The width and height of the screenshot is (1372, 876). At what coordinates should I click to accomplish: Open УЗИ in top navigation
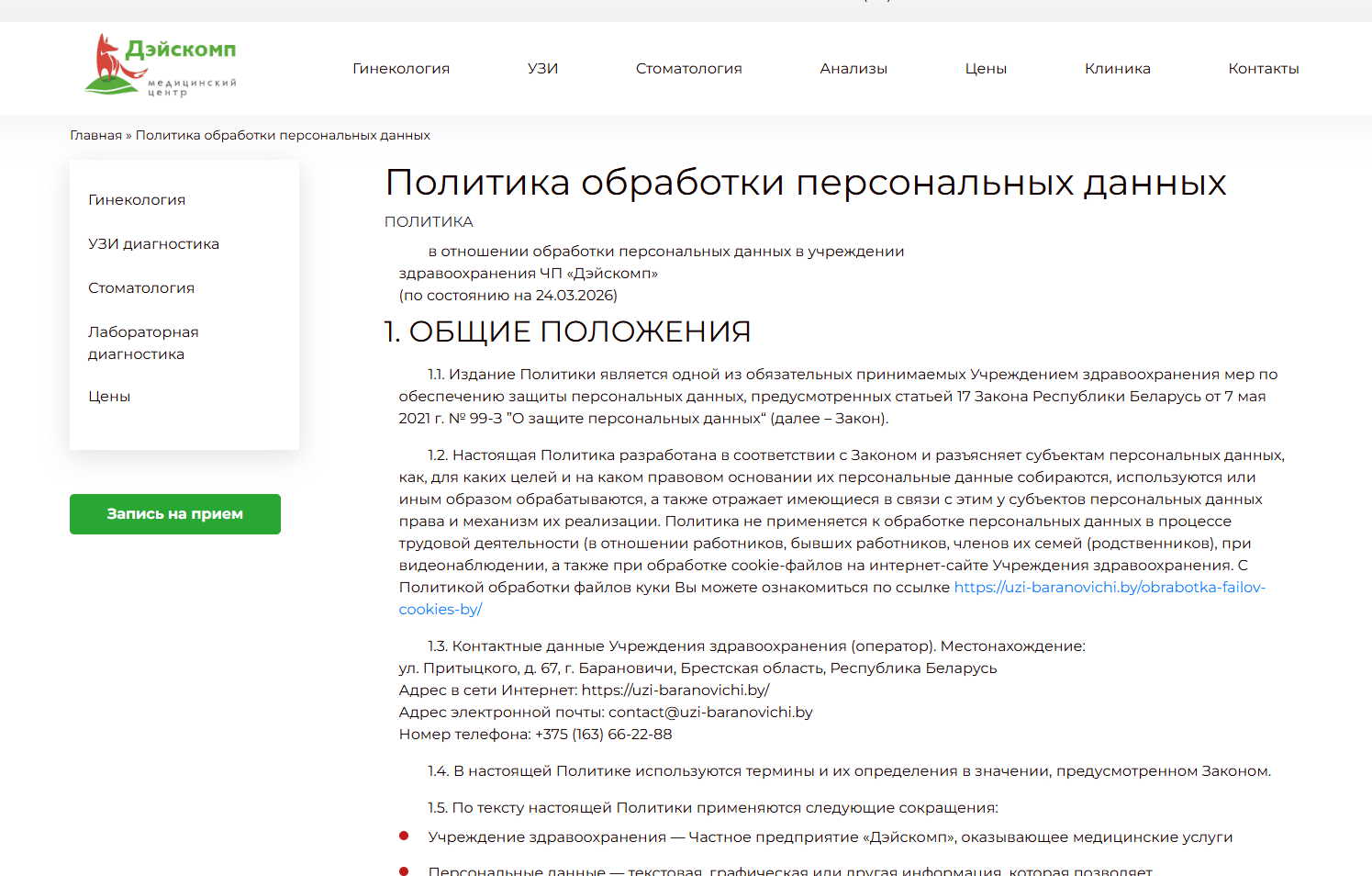pyautogui.click(x=542, y=69)
